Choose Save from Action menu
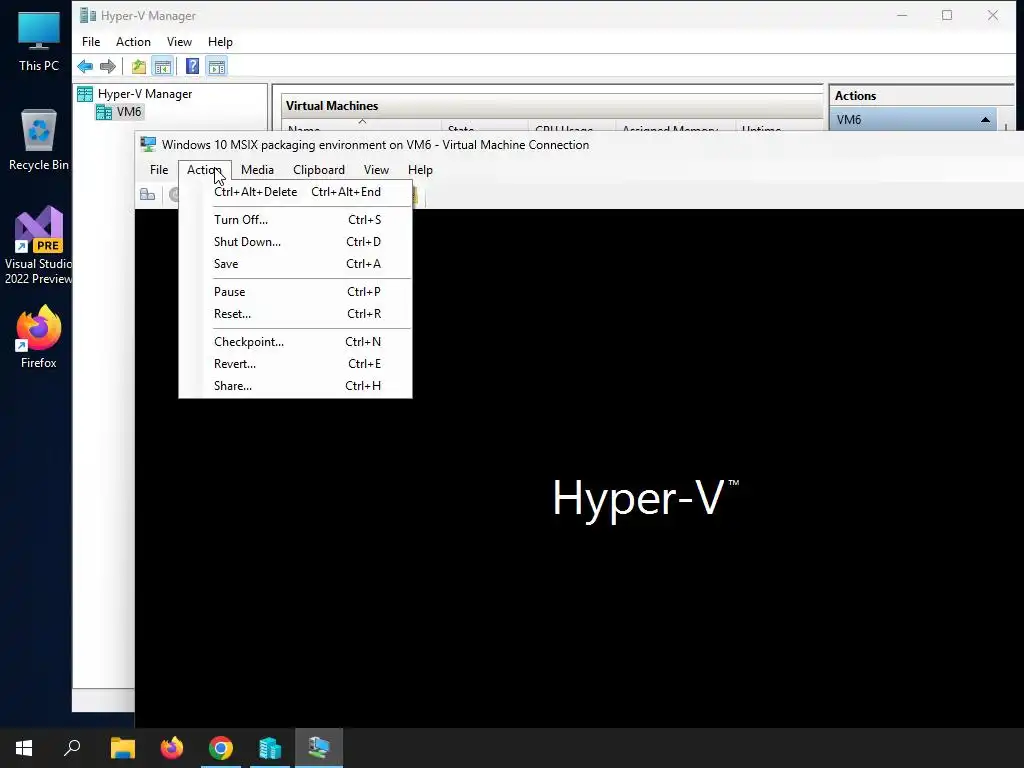 (x=295, y=264)
